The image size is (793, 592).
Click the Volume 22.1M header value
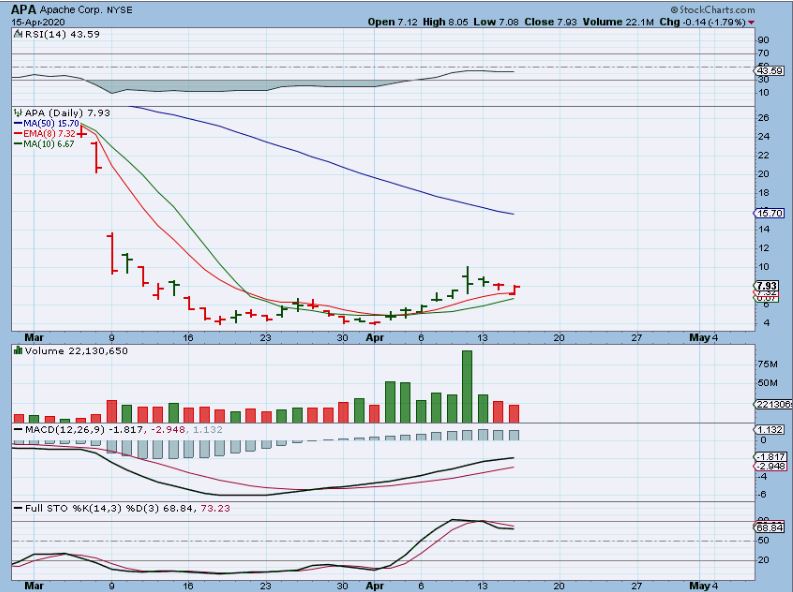[618, 22]
